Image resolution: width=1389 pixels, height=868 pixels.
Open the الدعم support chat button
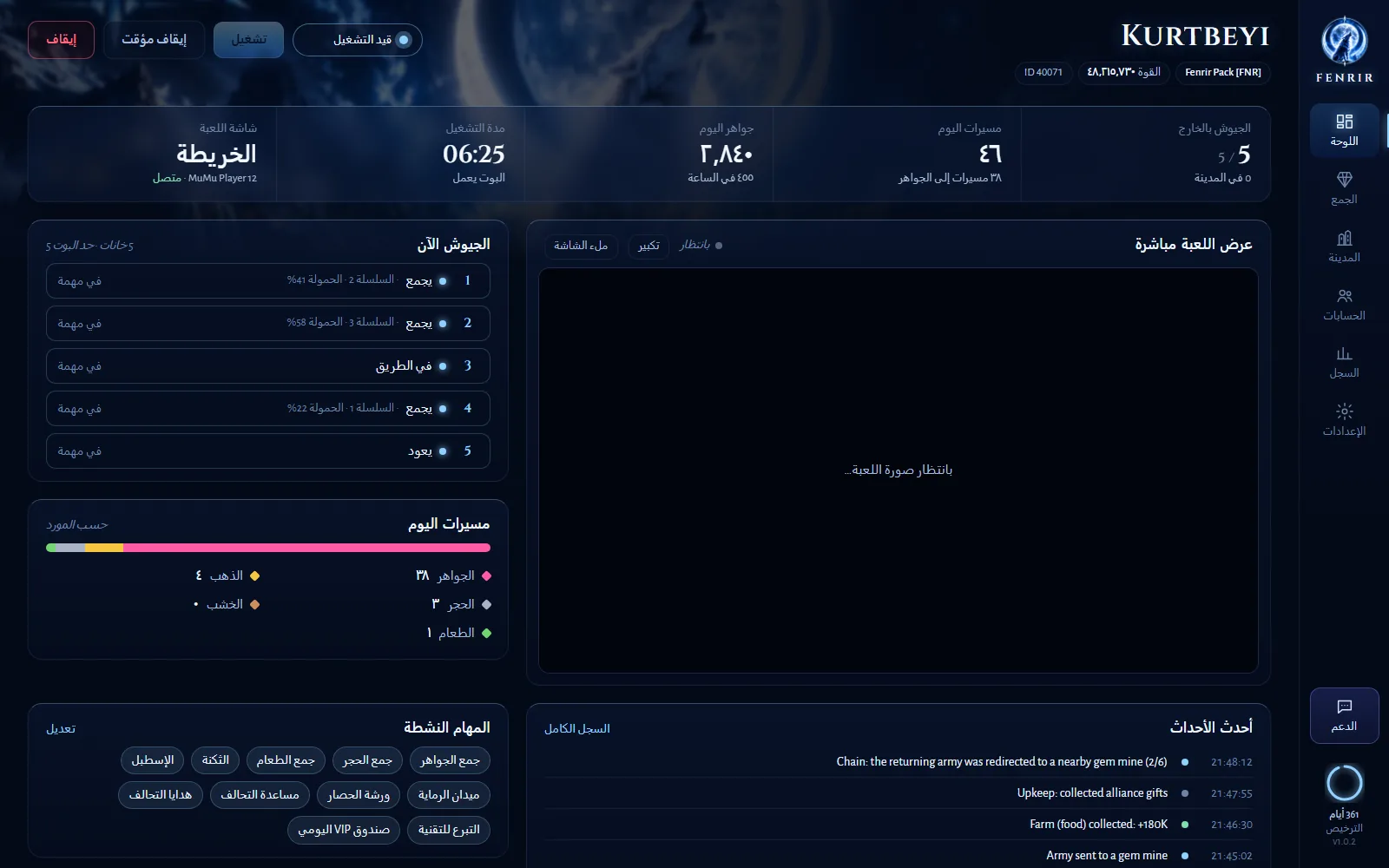click(x=1344, y=715)
